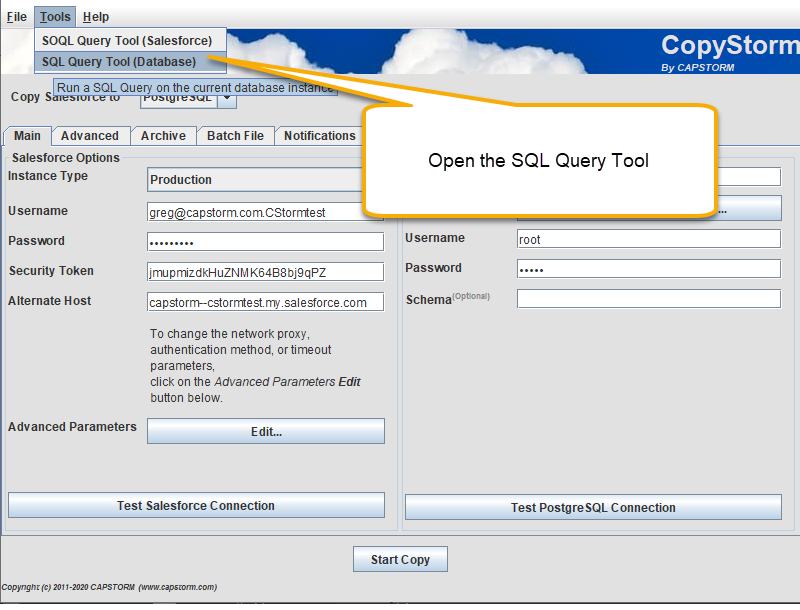800x610 pixels.
Task: Click the Security Token field
Action: [x=265, y=272]
